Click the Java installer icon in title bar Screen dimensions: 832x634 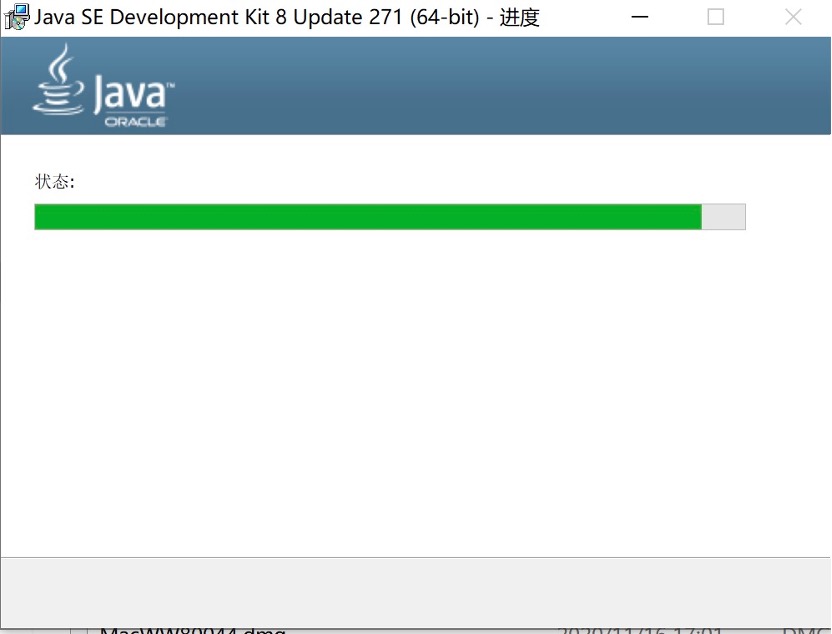[16, 17]
